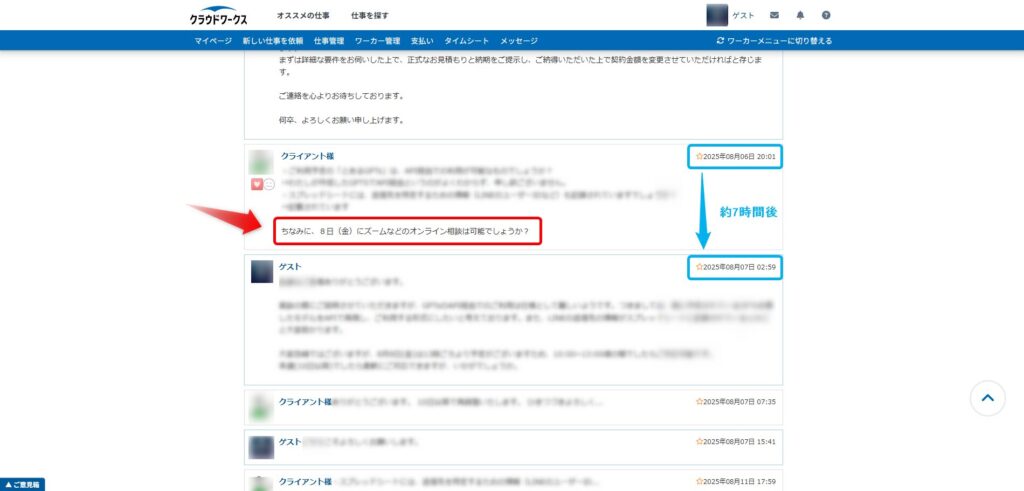Open the ご意見箱 feedback tab at bottom left
Screen dimensions: 1024x491
tap(22, 484)
